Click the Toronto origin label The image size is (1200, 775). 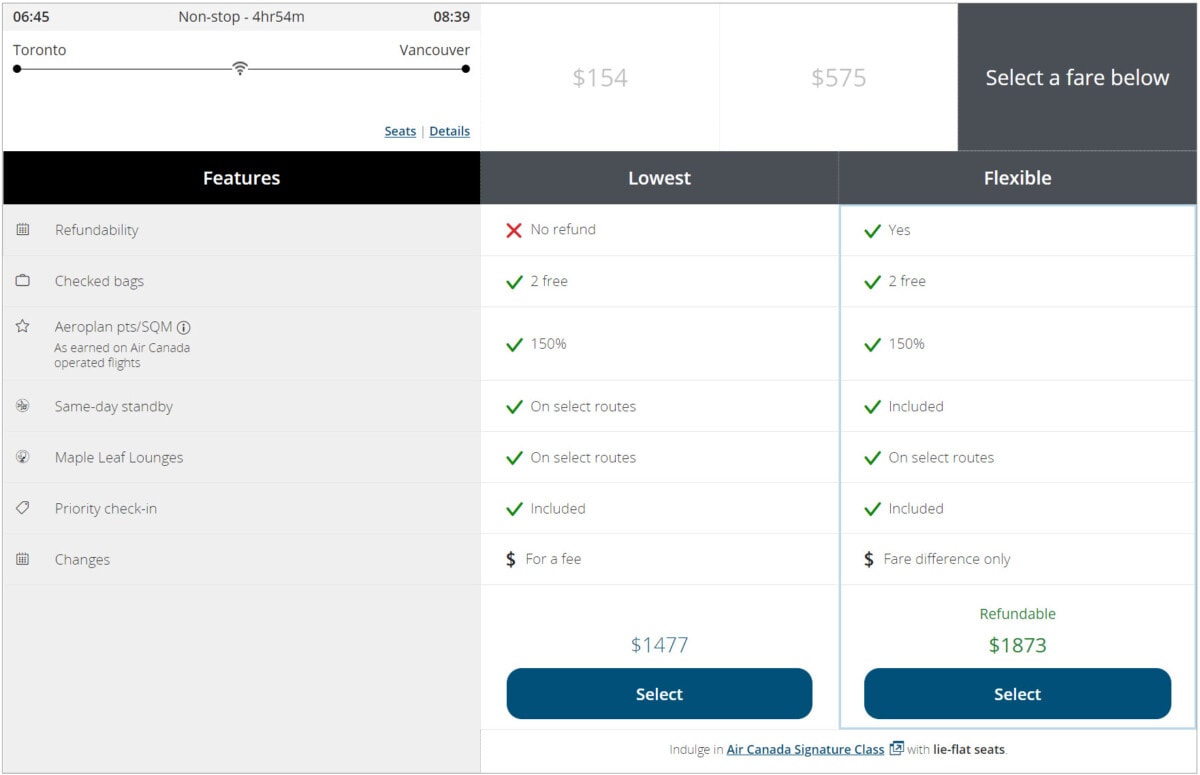39,50
